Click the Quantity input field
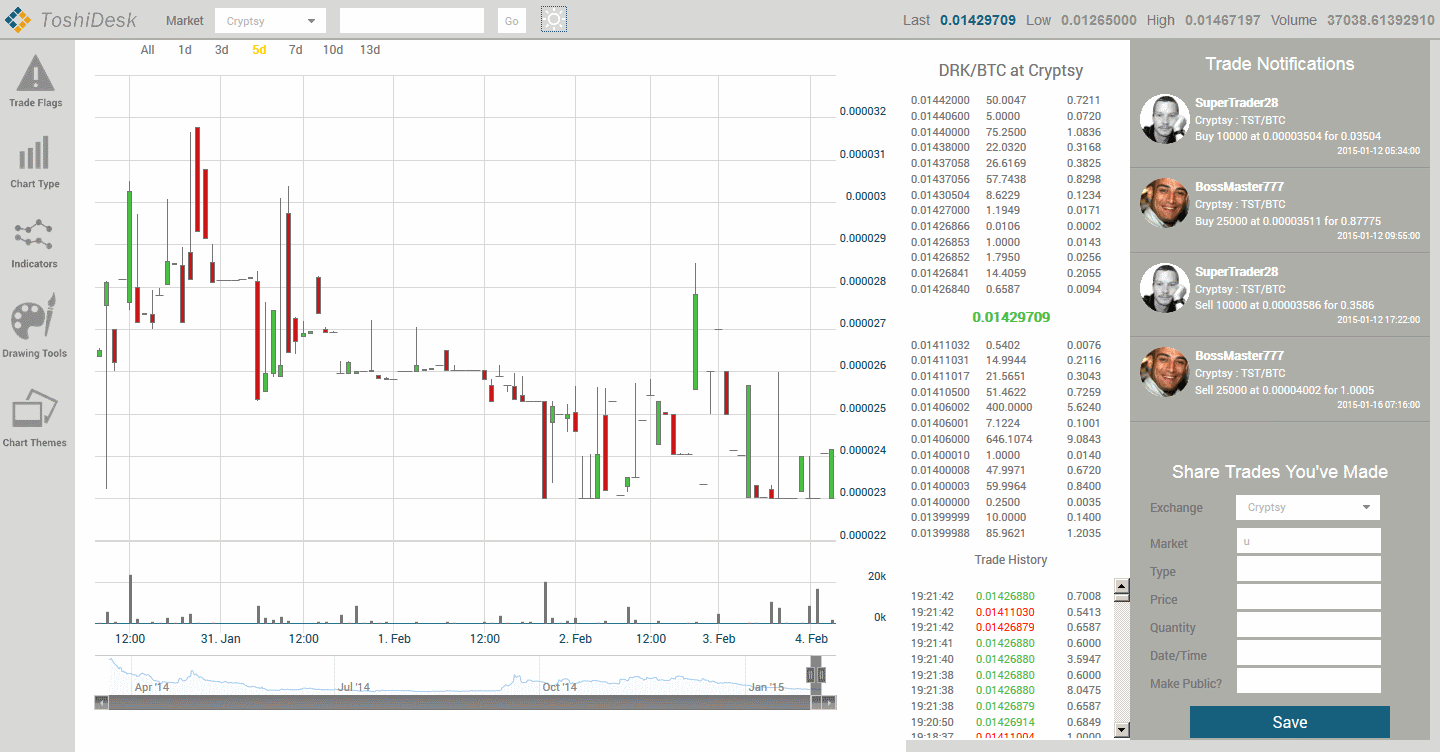 (x=1308, y=625)
